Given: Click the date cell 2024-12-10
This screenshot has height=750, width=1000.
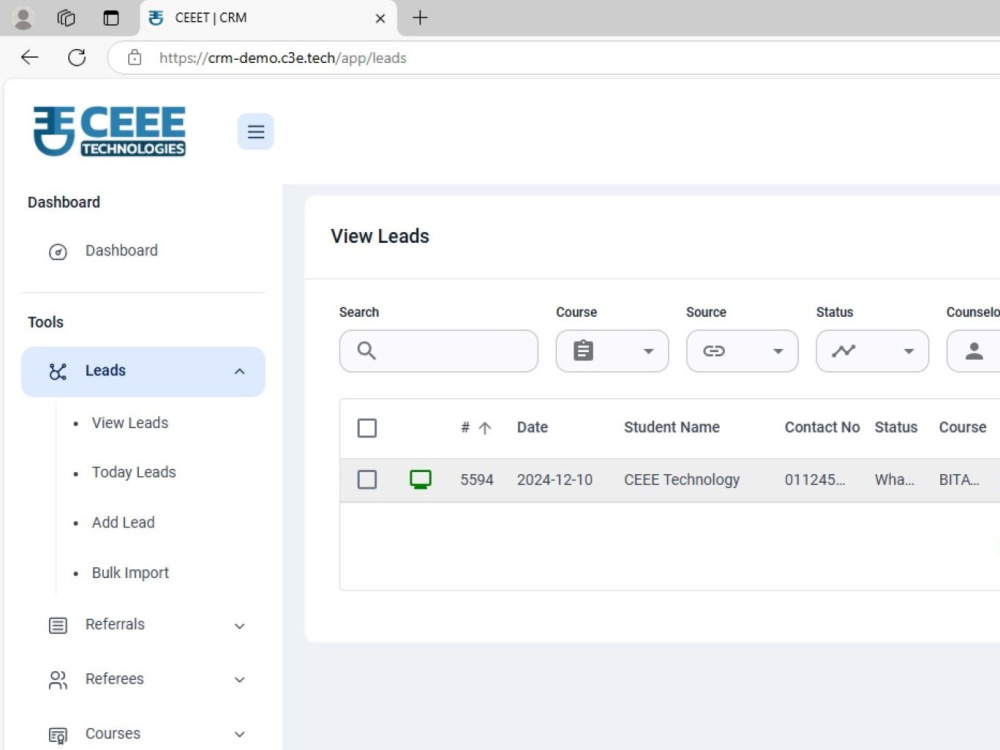Looking at the screenshot, I should click(x=554, y=480).
